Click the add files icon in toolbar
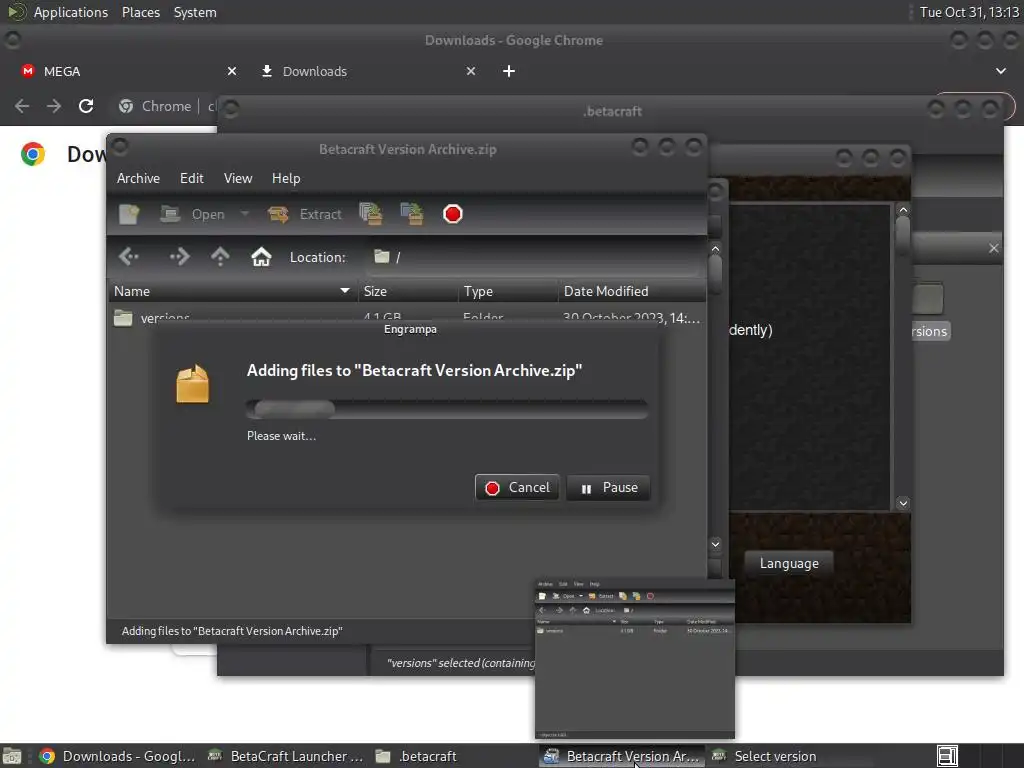Image resolution: width=1024 pixels, height=768 pixels. pyautogui.click(x=371, y=214)
